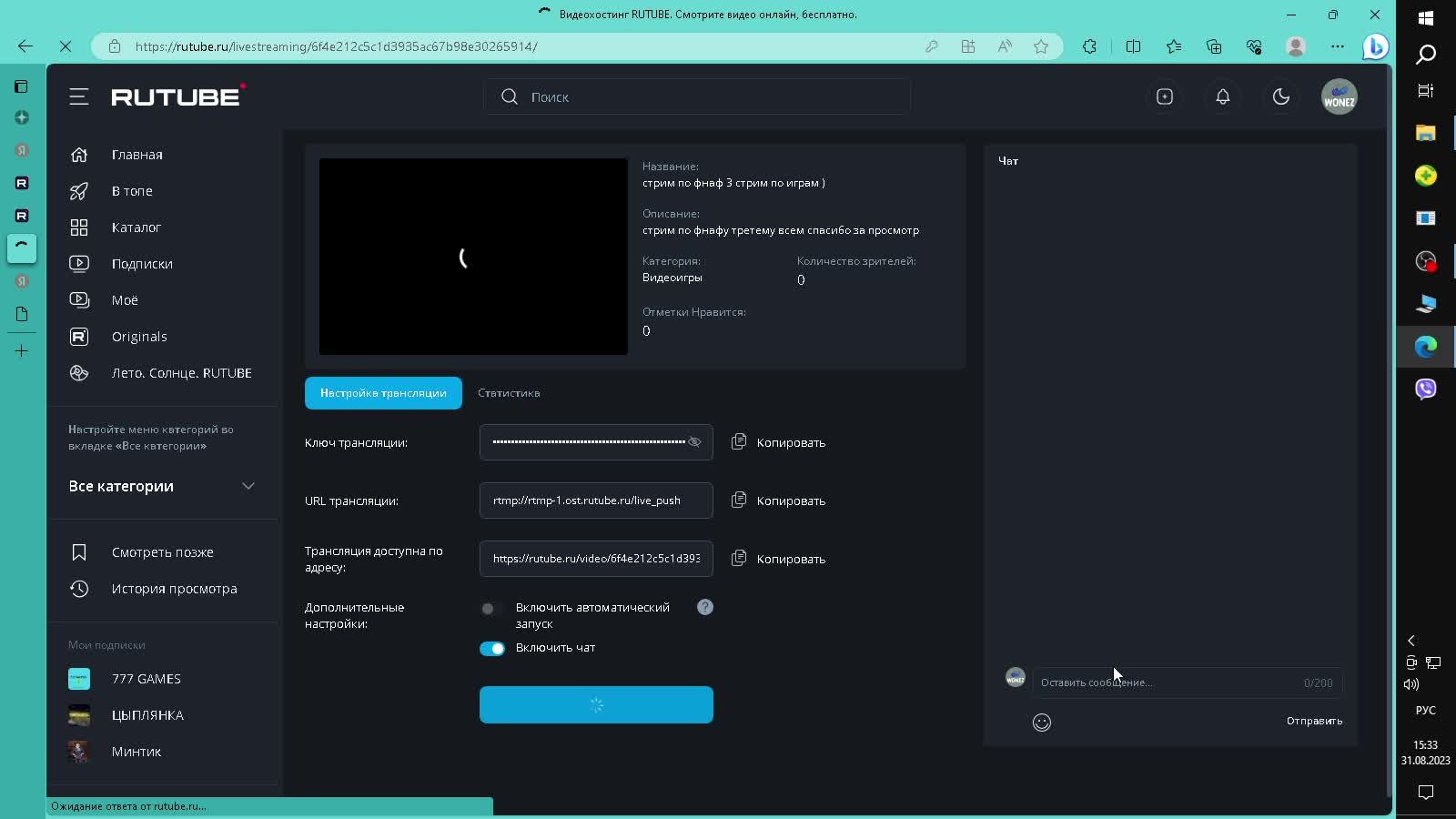Open Bing Copilot sidebar button
The image size is (1456, 819).
1375,46
